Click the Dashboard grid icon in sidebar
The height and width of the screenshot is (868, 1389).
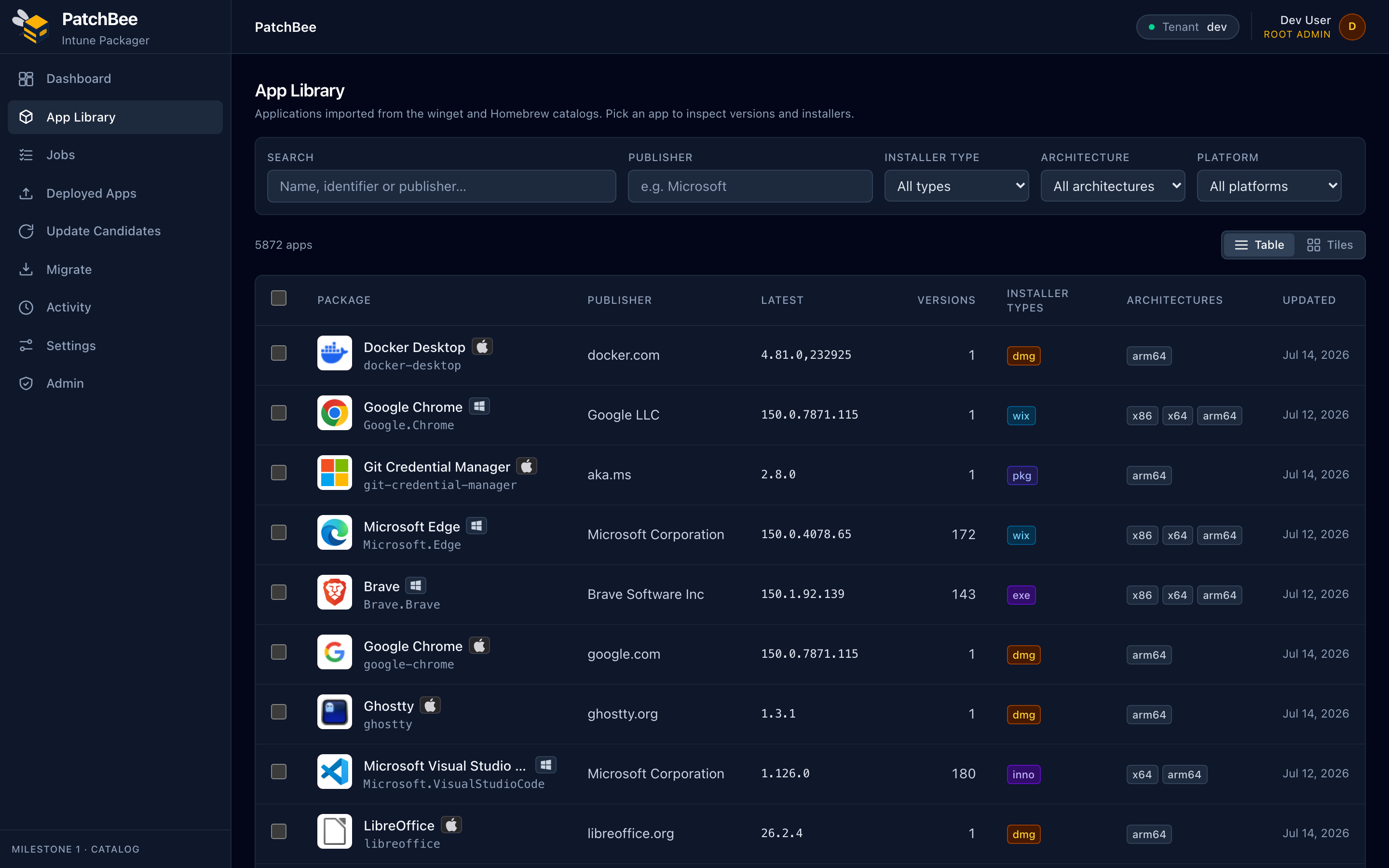click(x=26, y=79)
